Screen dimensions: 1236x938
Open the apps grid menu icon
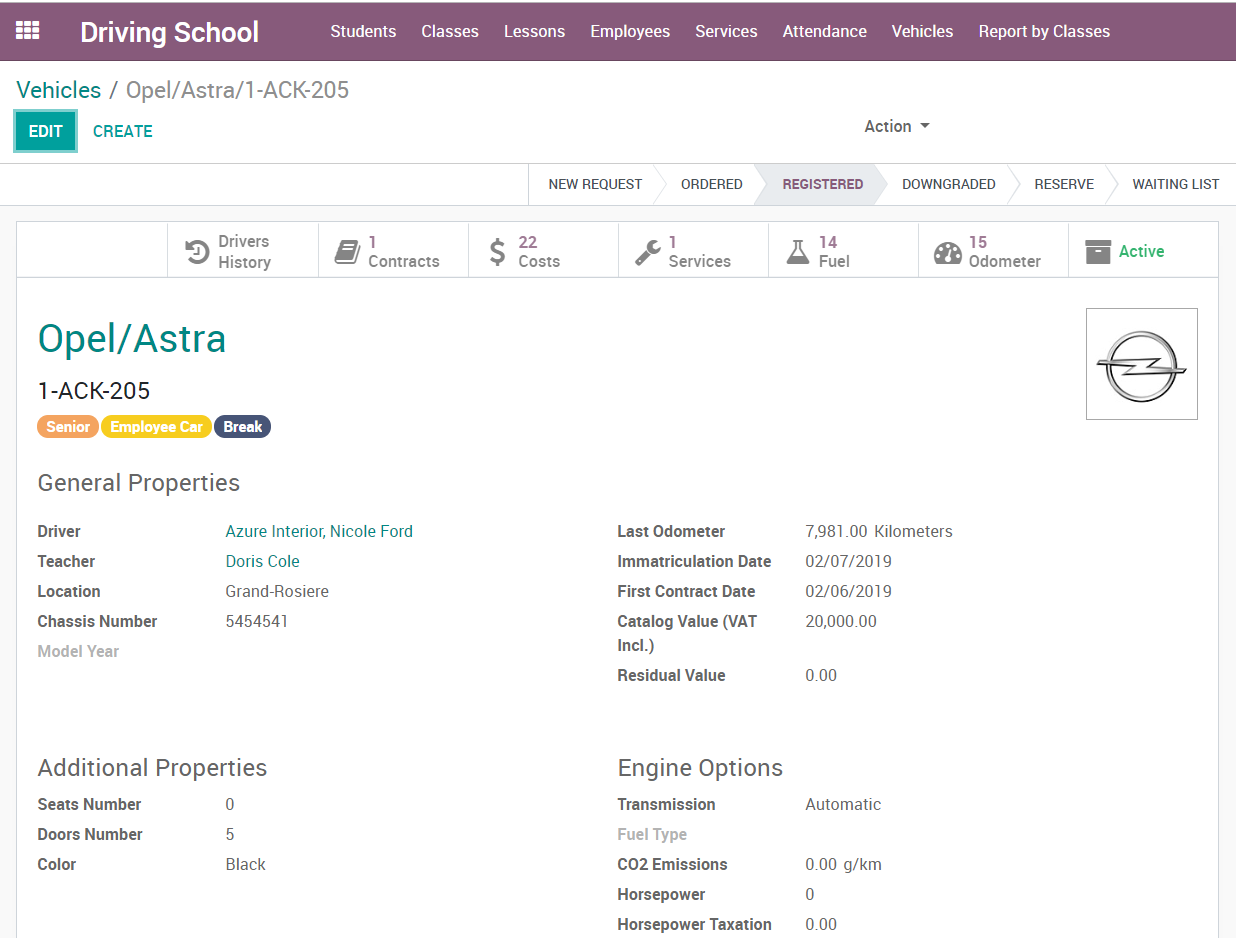point(28,31)
